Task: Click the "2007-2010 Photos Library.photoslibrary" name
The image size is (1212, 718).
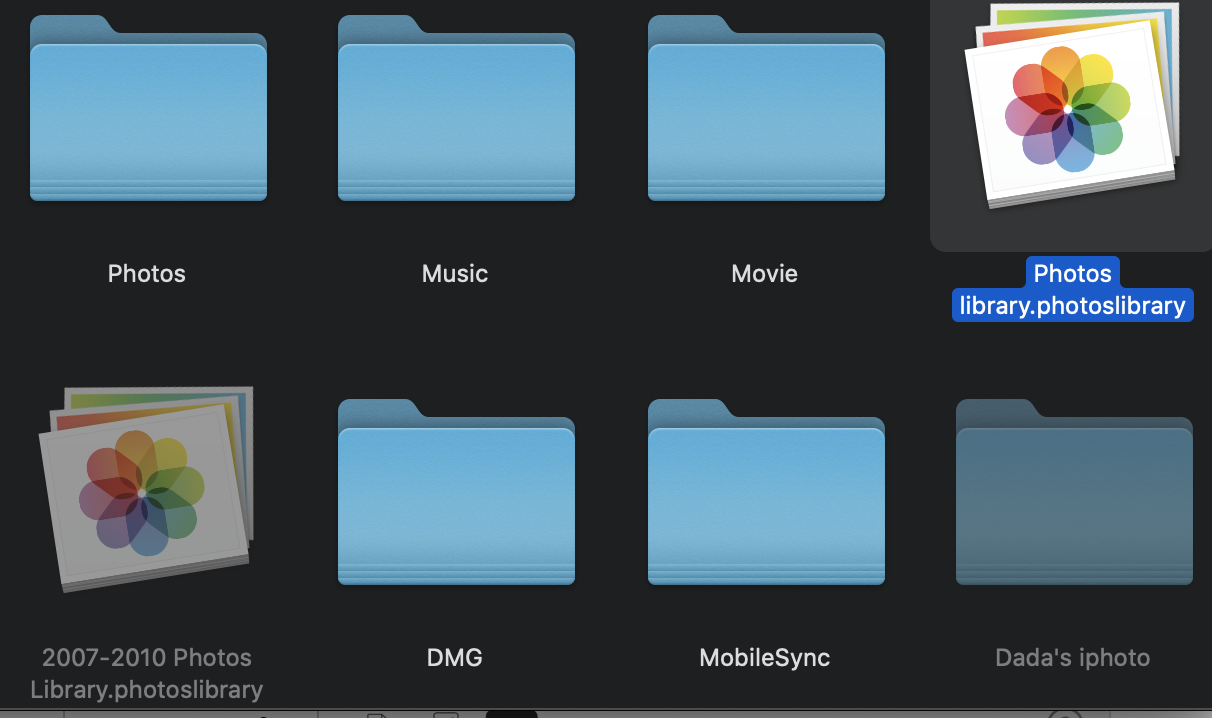Action: pos(147,673)
